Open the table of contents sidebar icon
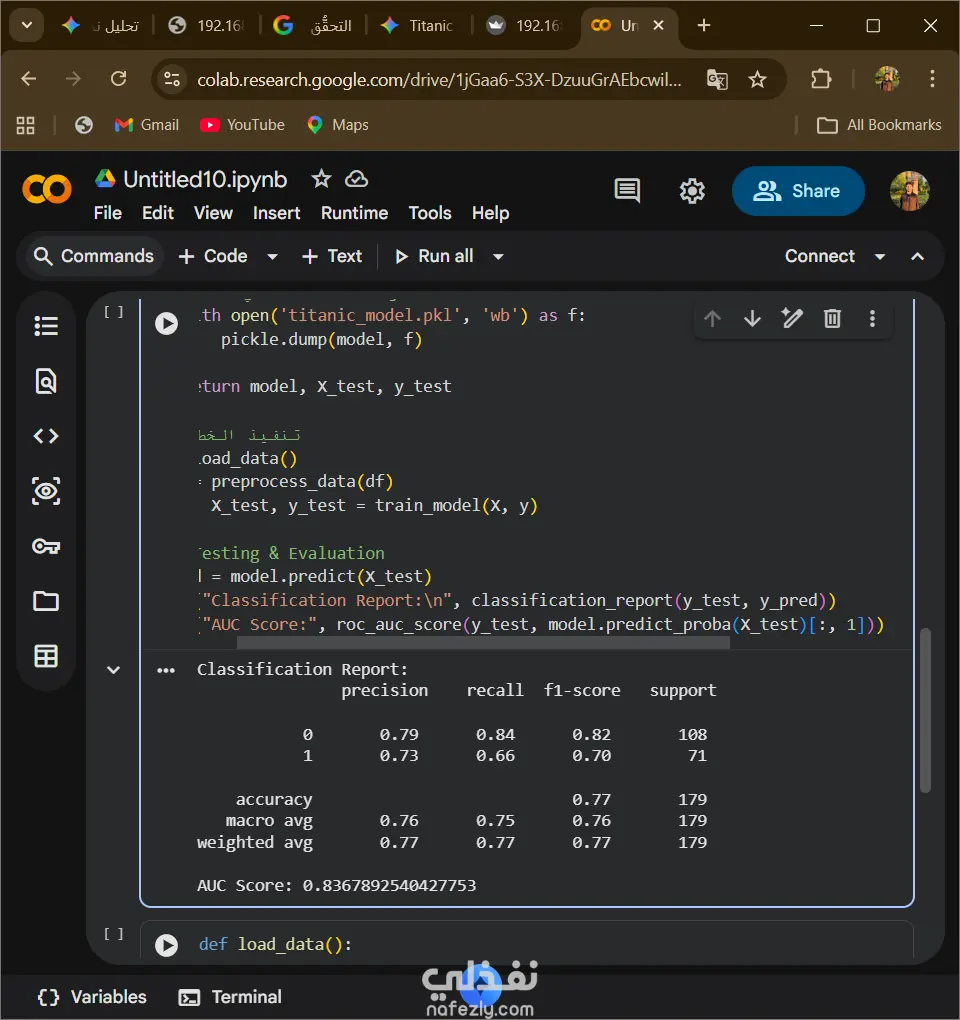 (x=46, y=326)
